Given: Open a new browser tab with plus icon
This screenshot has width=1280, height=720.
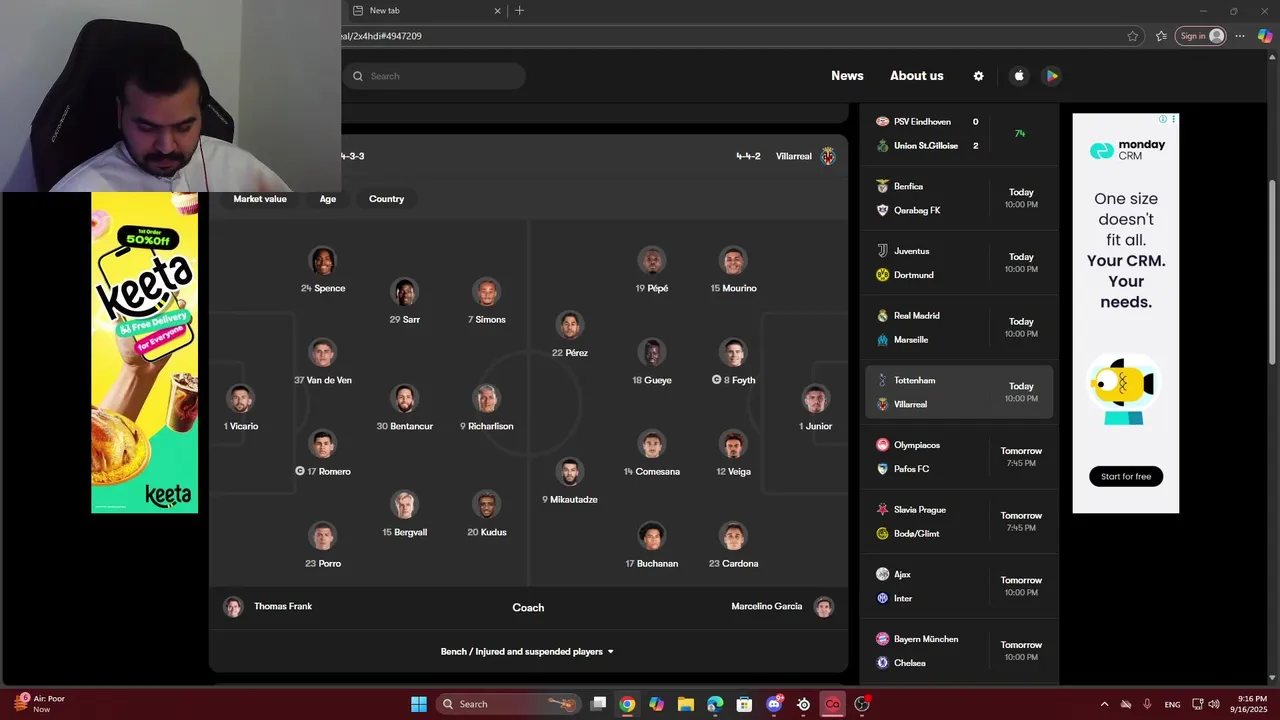Looking at the screenshot, I should [519, 10].
